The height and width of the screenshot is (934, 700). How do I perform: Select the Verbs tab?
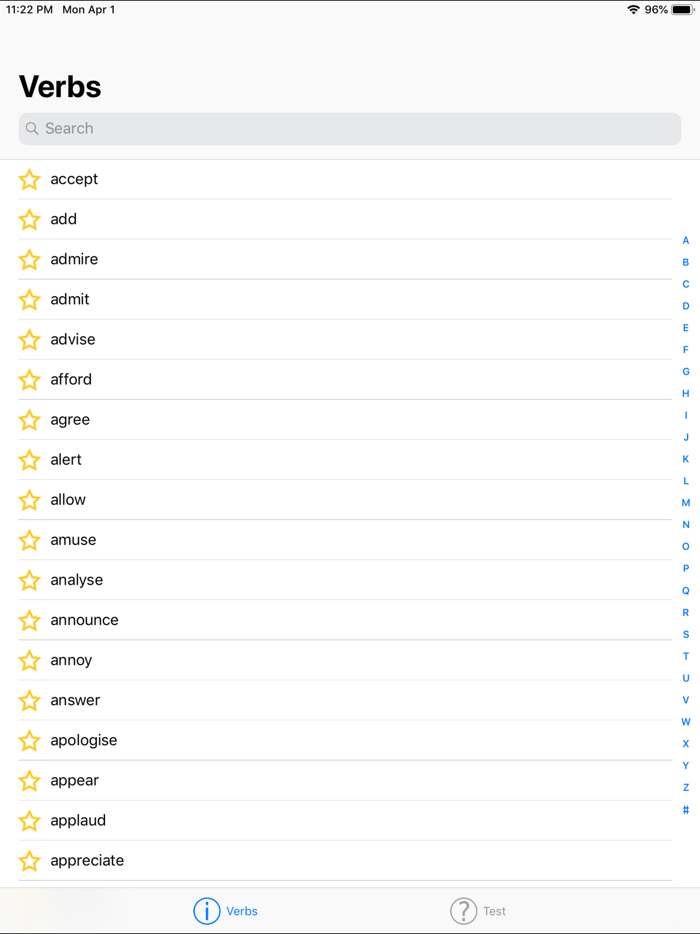[x=226, y=911]
